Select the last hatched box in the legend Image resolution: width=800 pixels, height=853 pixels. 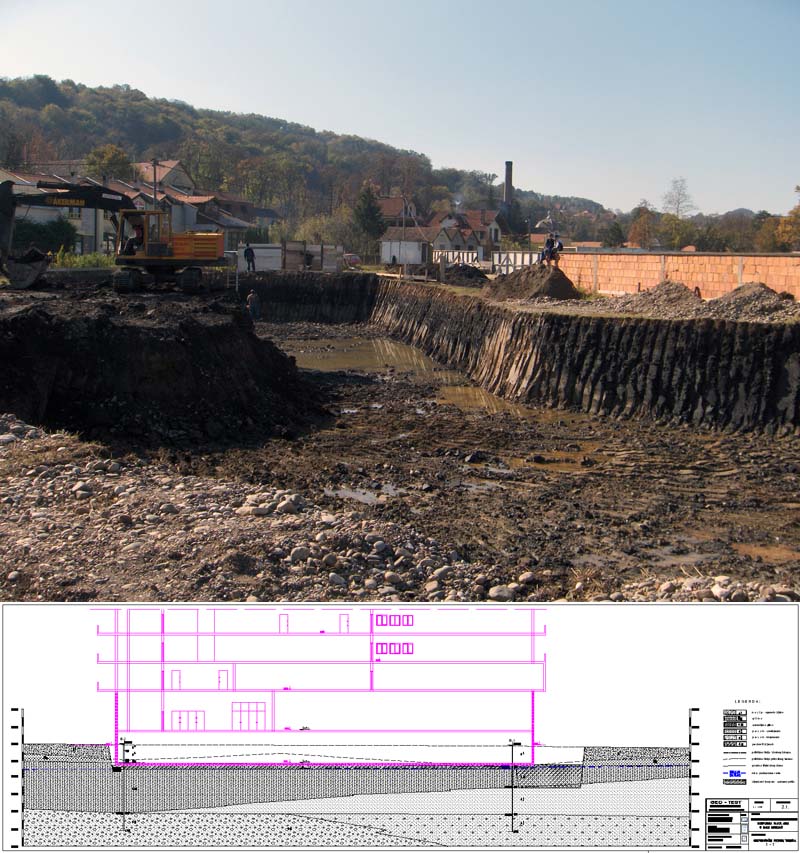(x=734, y=782)
